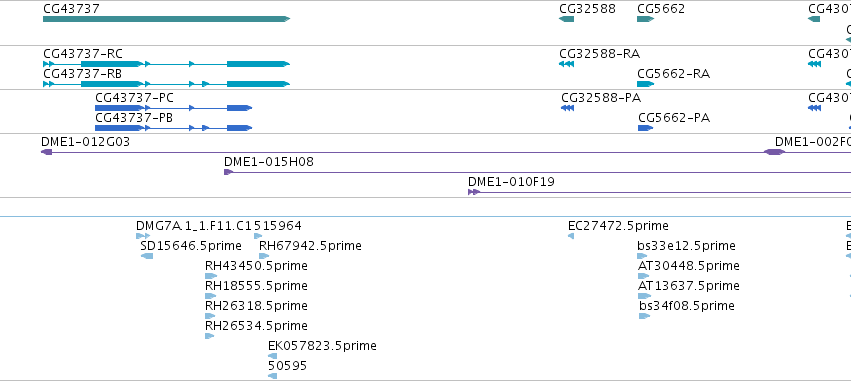851x381 pixels.
Task: Select the CG5662-PA protein glyph
Action: (x=645, y=128)
